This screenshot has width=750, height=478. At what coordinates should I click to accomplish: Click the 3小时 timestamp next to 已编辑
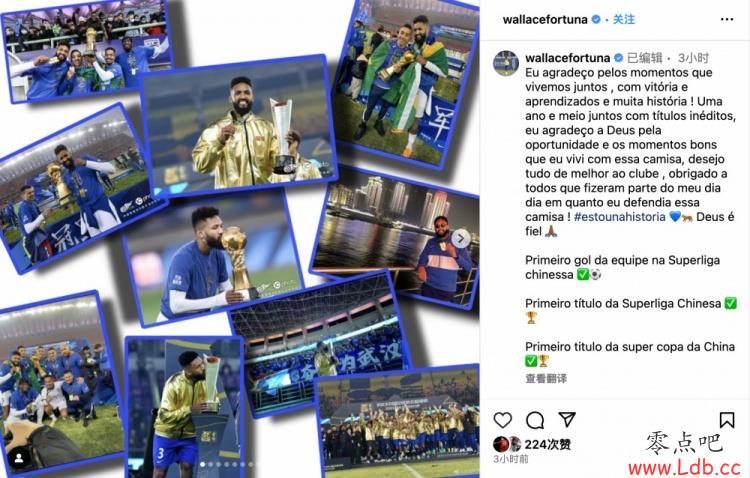tap(693, 58)
